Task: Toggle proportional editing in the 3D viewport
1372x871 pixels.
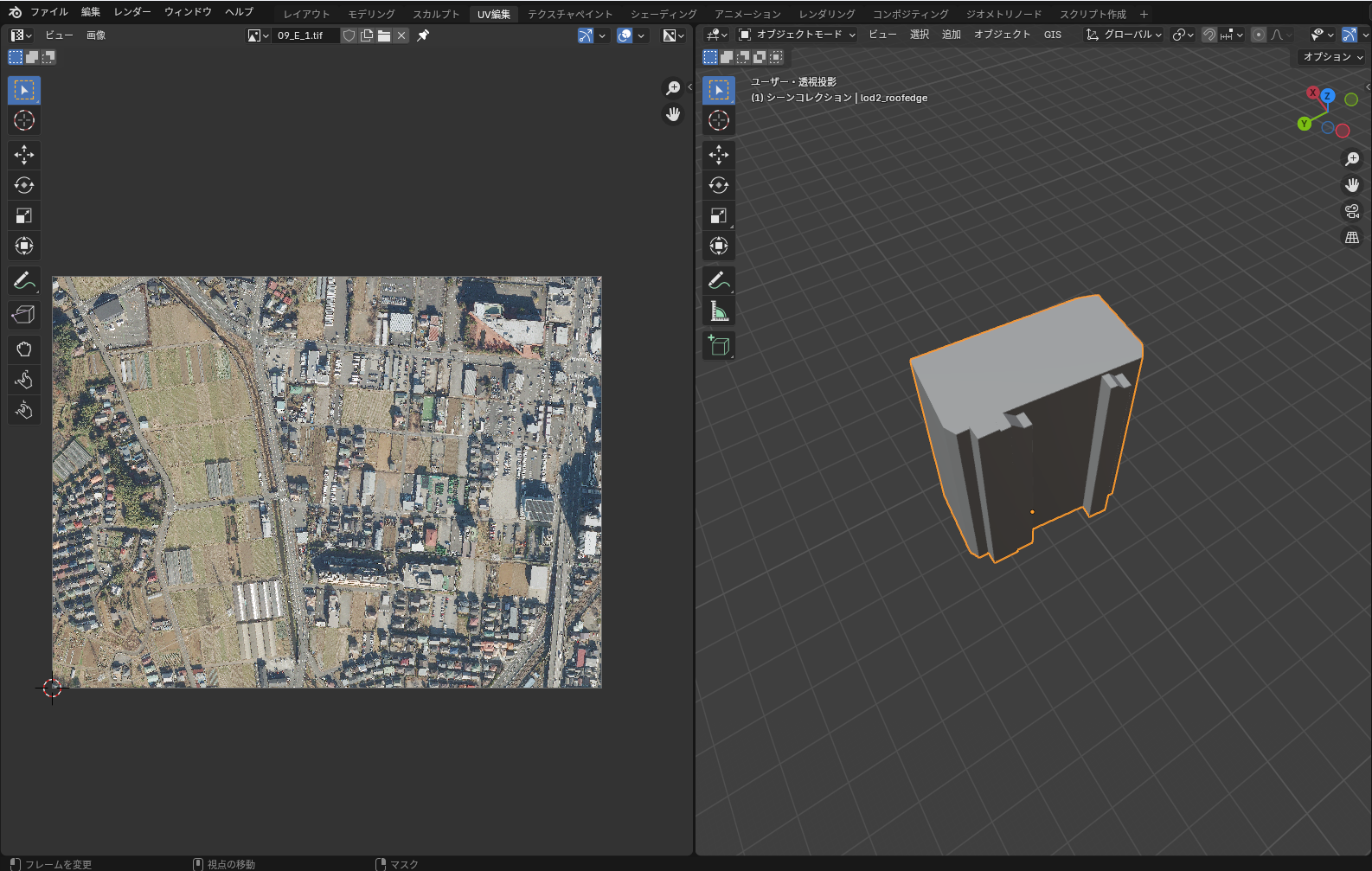Action: tap(1259, 35)
